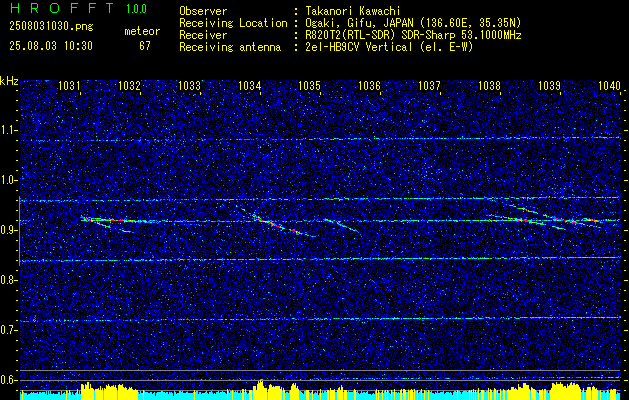Click the 1037 time axis label
629x400 pixels.
click(430, 85)
